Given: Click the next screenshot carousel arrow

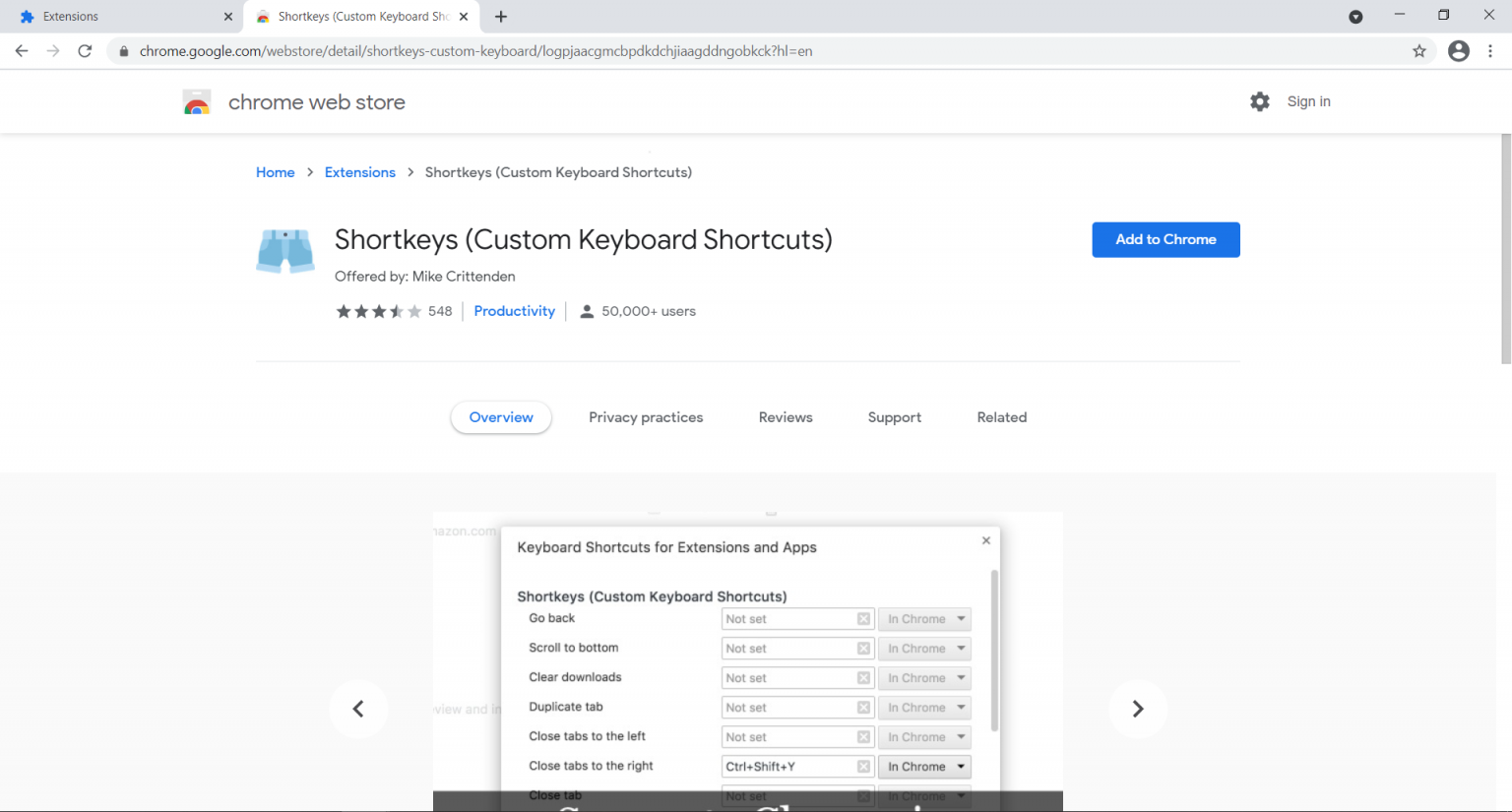Looking at the screenshot, I should [1138, 709].
